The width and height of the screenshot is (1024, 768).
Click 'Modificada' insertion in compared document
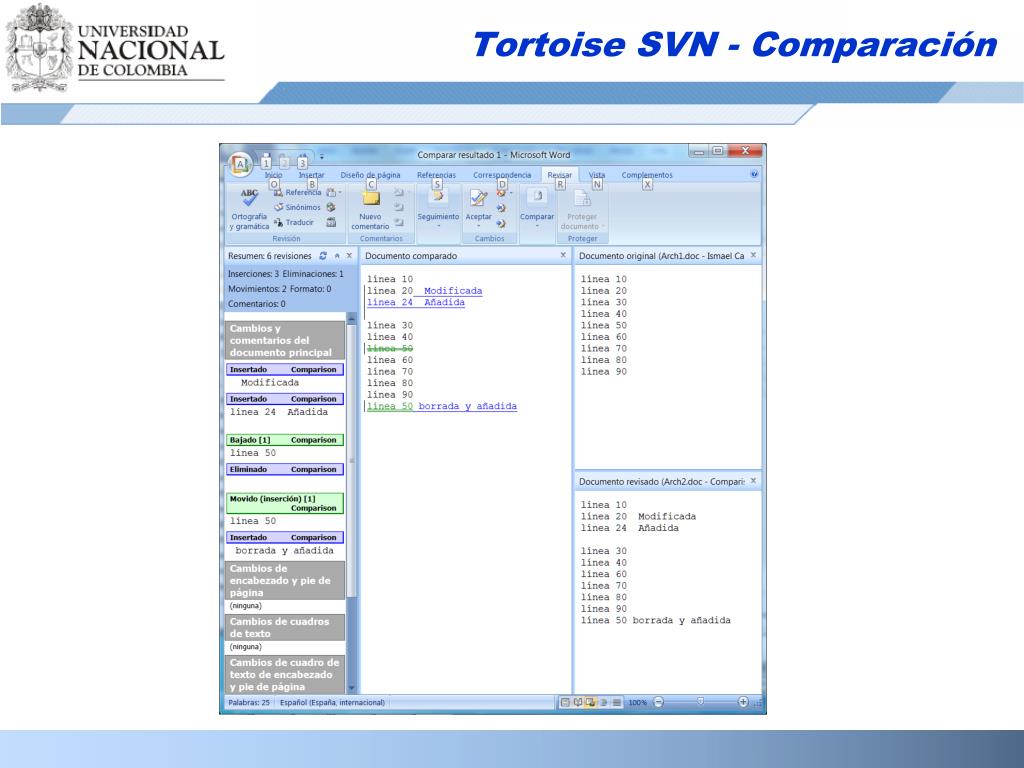tap(453, 291)
